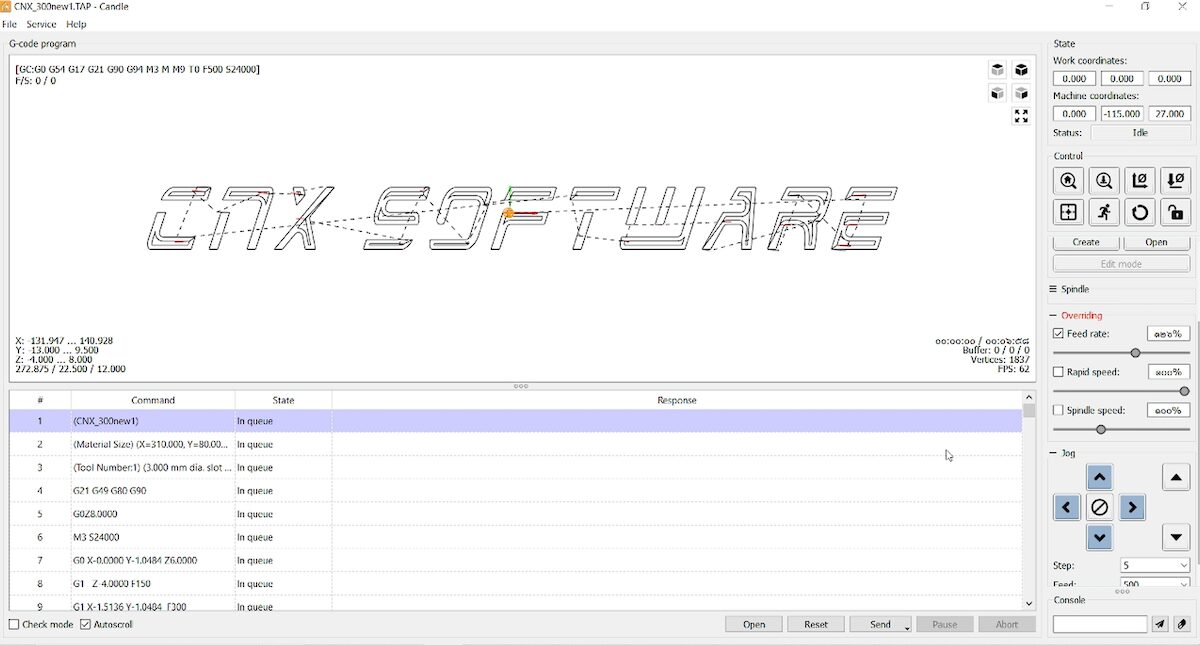Click the safe position running man button

[x=1104, y=212]
